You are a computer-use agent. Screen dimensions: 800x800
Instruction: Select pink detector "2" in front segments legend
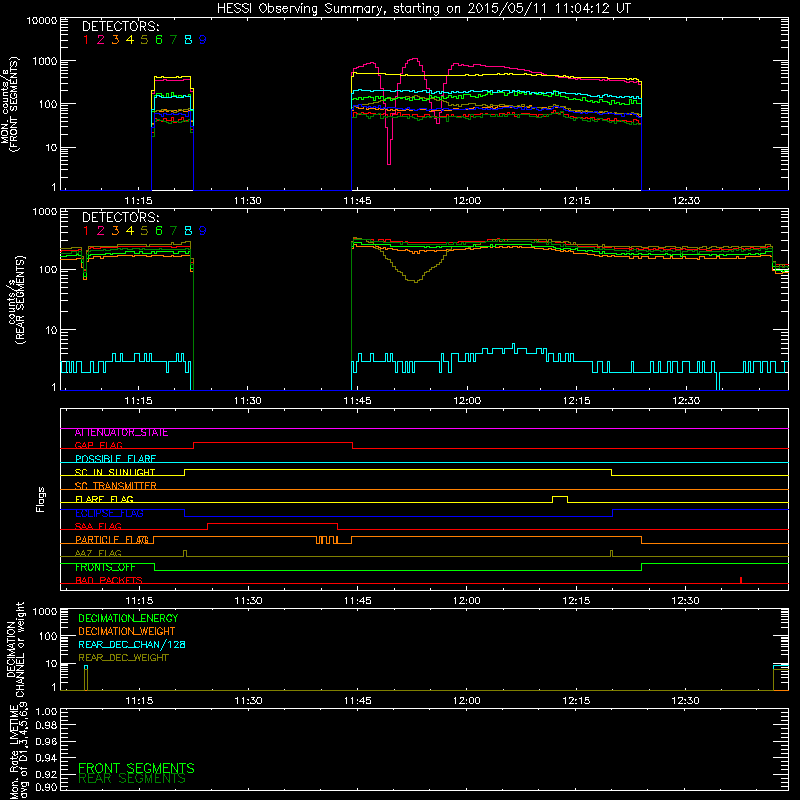pyautogui.click(x=101, y=40)
